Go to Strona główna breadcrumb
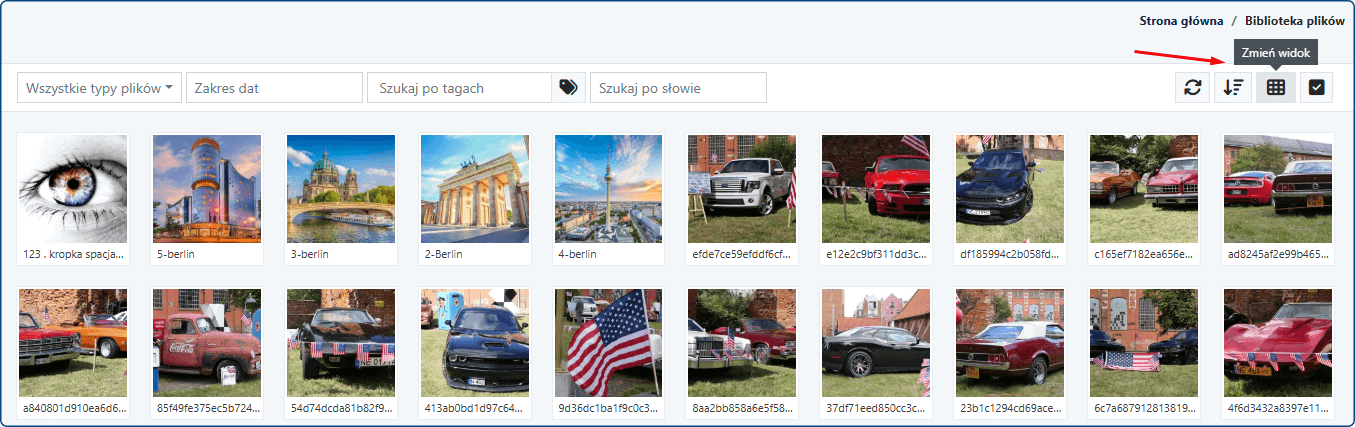Image resolution: width=1355 pixels, height=427 pixels. [1181, 20]
